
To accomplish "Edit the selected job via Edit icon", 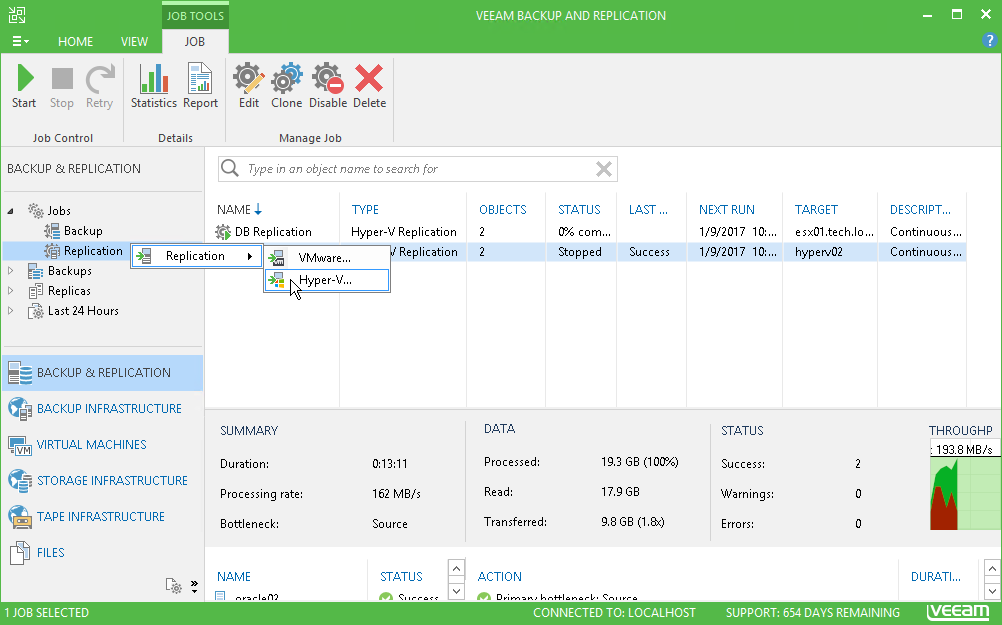I will pos(249,86).
